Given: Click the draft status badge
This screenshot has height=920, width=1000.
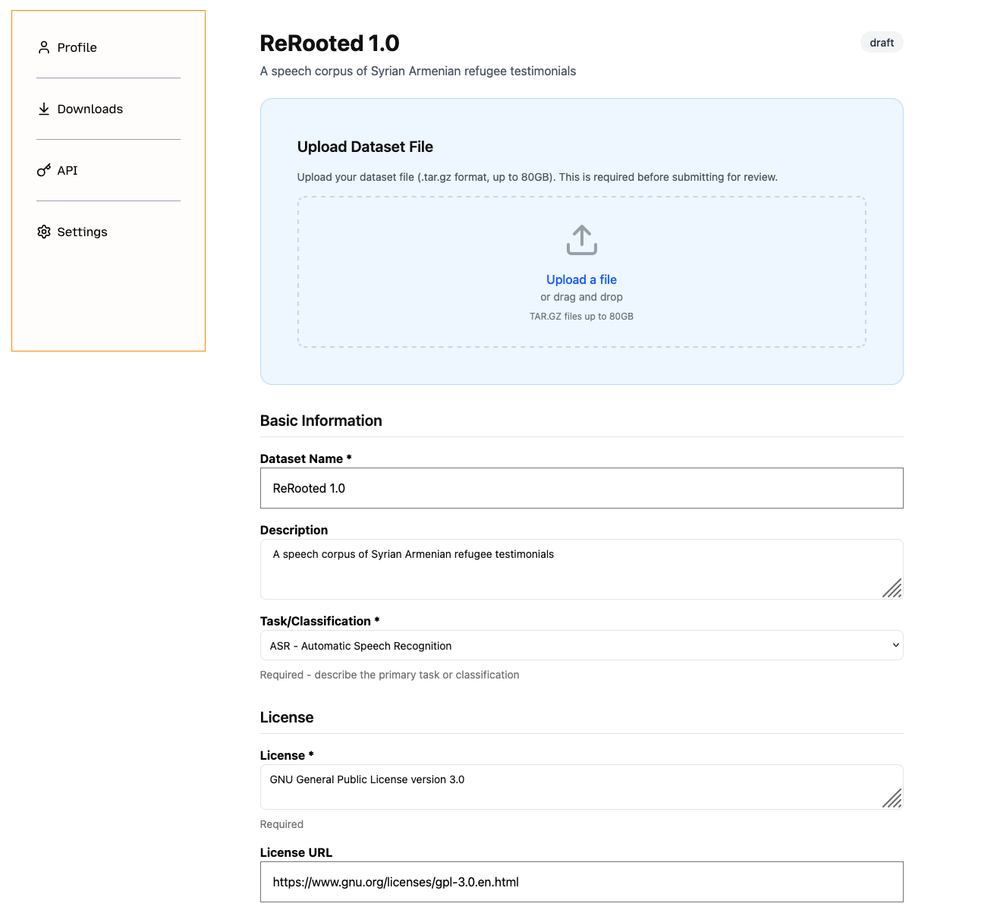Looking at the screenshot, I should pos(881,42).
